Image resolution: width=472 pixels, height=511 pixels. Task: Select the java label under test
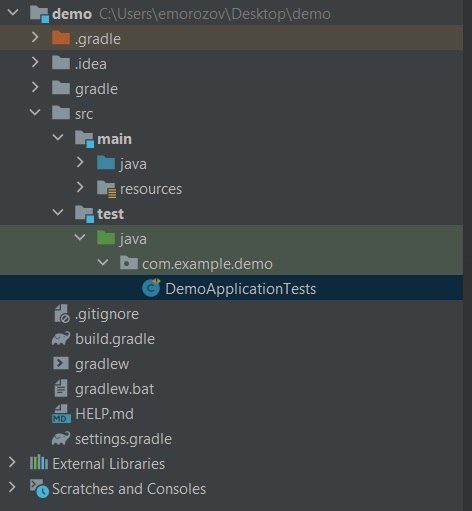tap(133, 239)
